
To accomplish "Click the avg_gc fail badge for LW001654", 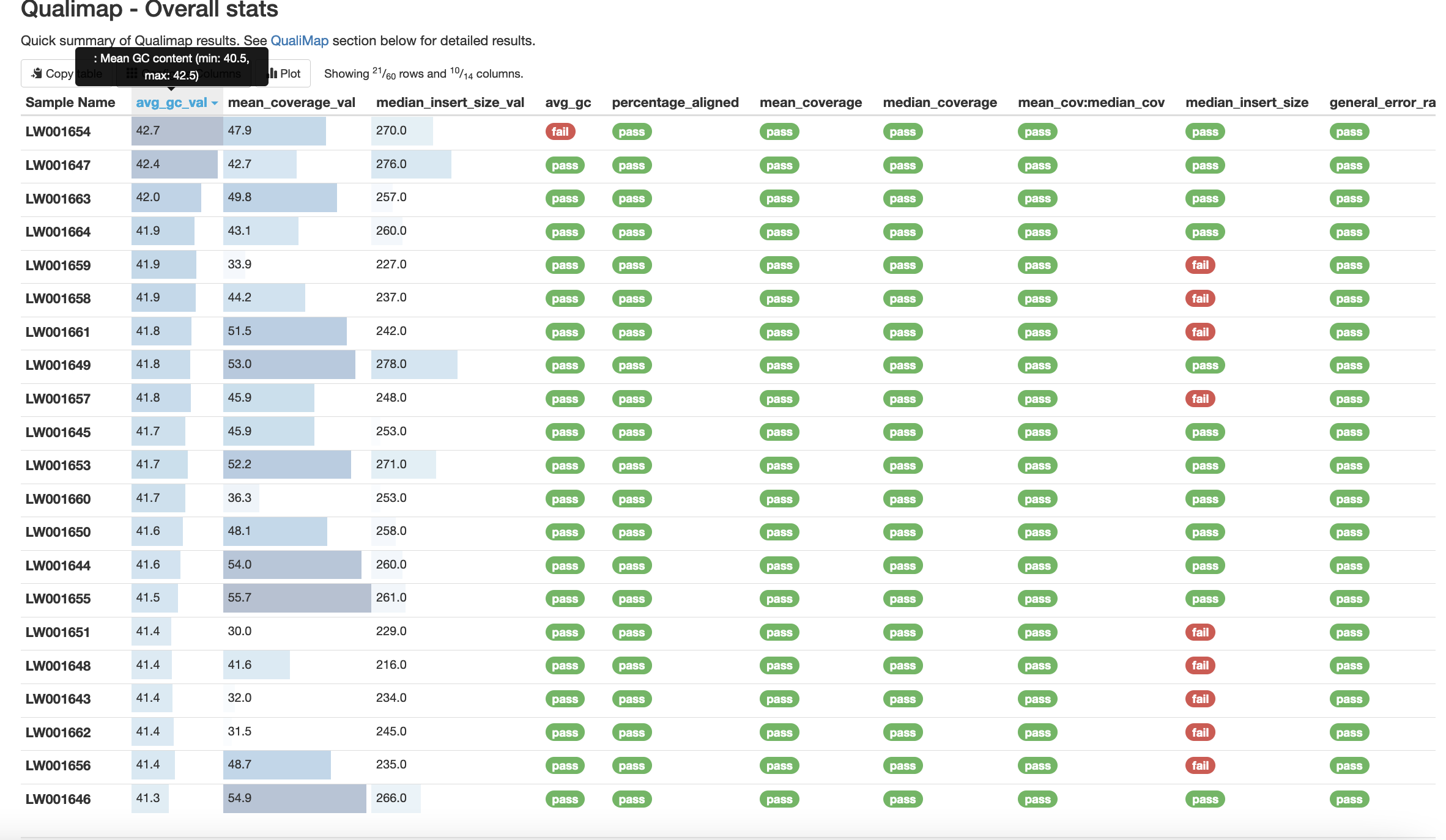I will (560, 131).
